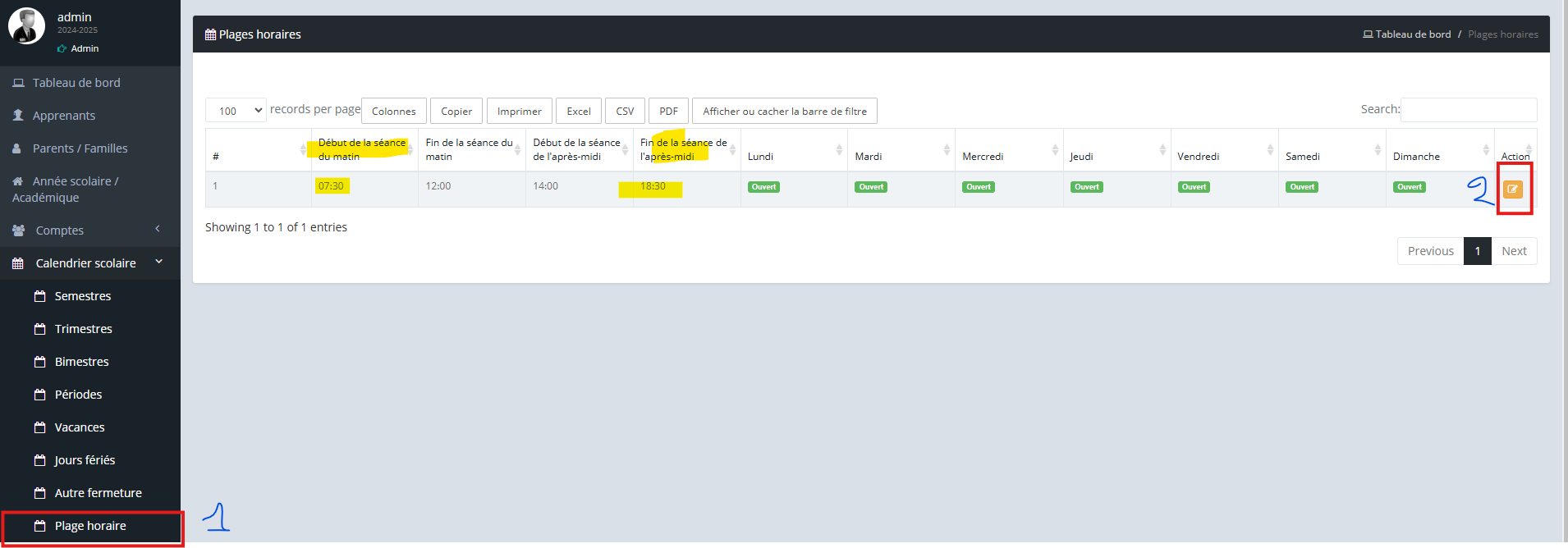
Task: Select Semestres in the sidebar
Action: [x=90, y=296]
